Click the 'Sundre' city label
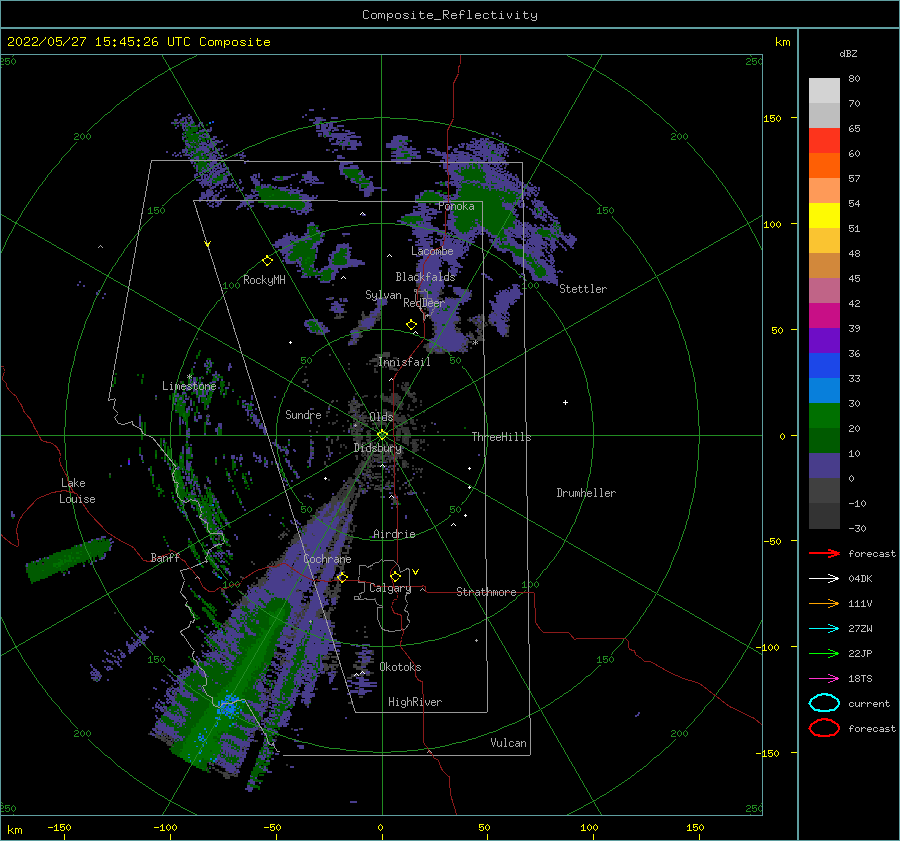 (x=303, y=414)
